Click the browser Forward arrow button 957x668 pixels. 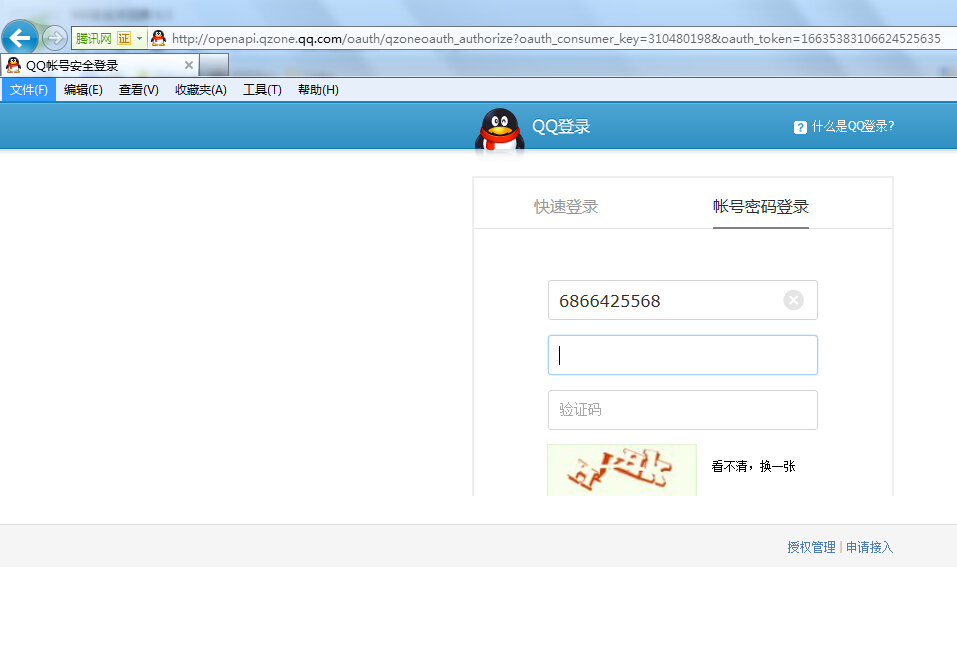click(x=55, y=38)
